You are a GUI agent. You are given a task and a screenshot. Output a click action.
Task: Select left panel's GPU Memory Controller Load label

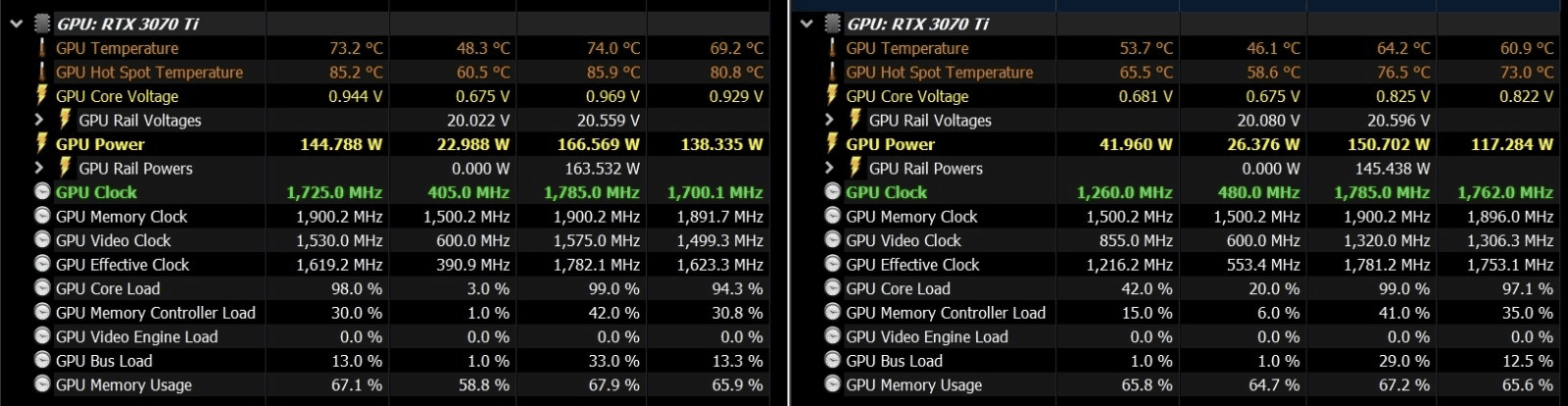[x=156, y=312]
